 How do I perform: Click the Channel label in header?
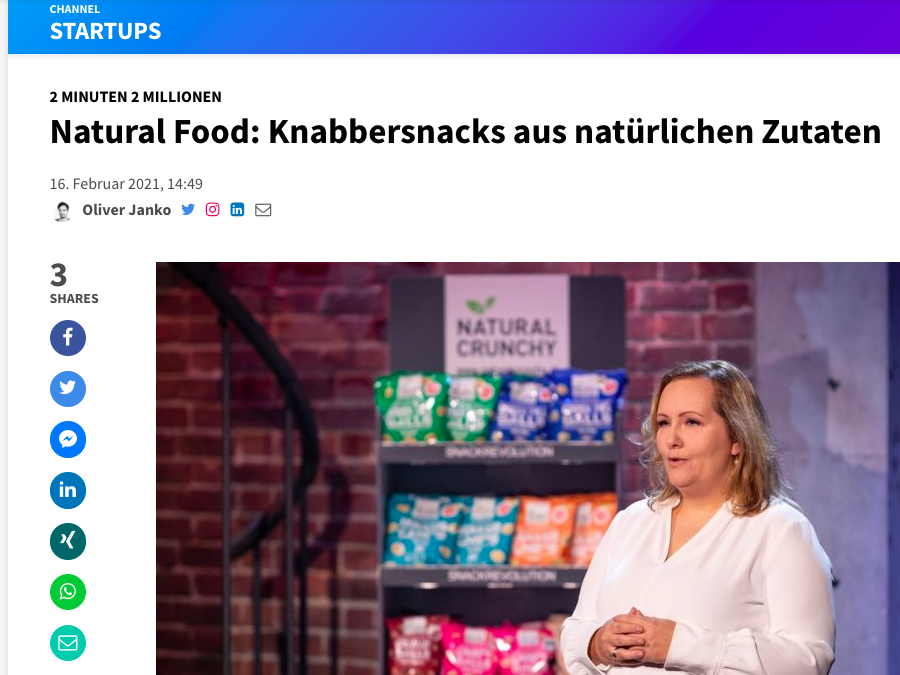[75, 9]
